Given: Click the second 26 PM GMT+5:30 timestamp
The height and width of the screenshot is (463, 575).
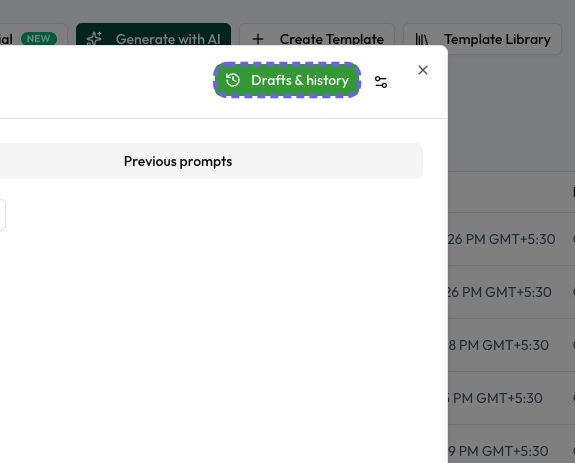Looking at the screenshot, I should (500, 292).
